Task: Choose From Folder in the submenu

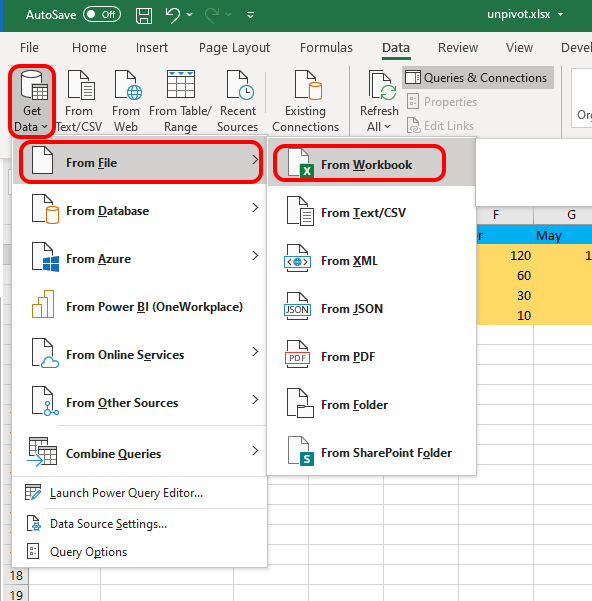Action: click(372, 404)
